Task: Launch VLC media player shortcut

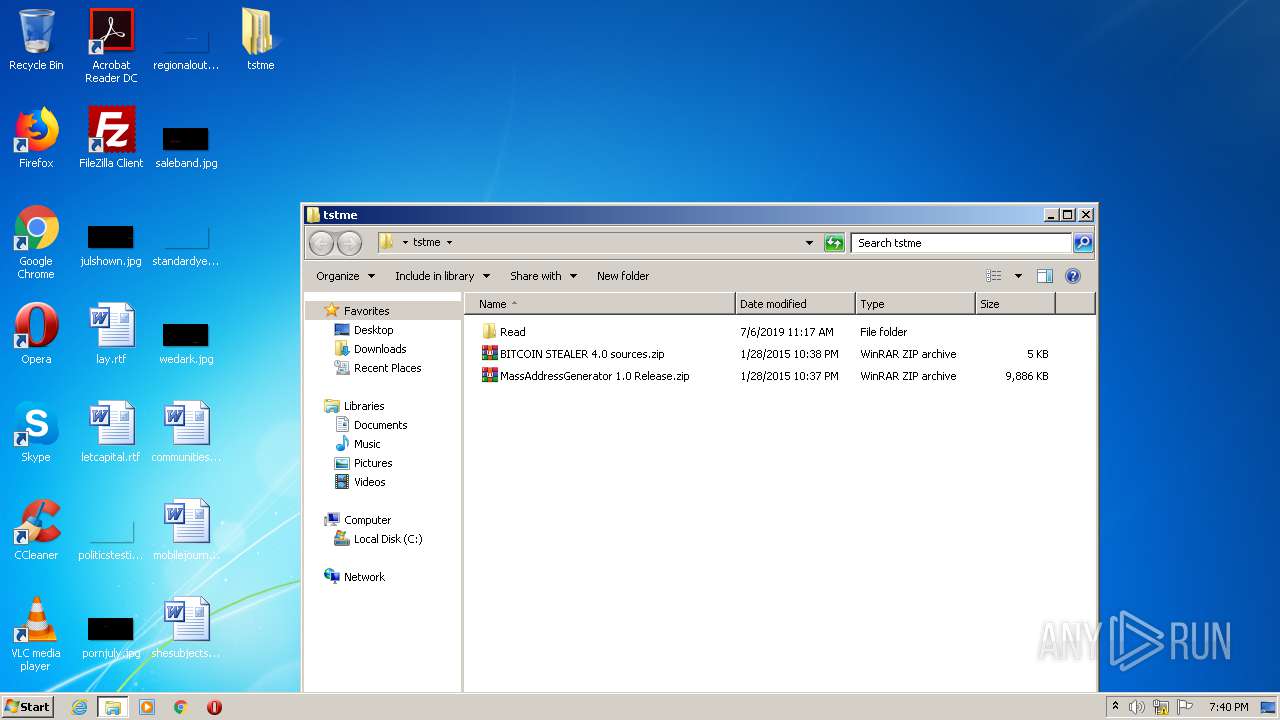Action: 36,634
